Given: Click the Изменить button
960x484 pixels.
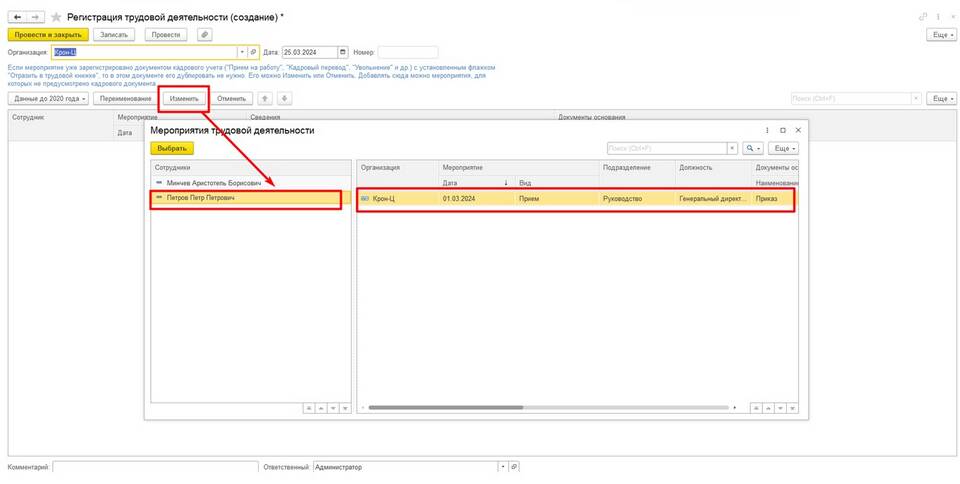Looking at the screenshot, I should pyautogui.click(x=184, y=98).
